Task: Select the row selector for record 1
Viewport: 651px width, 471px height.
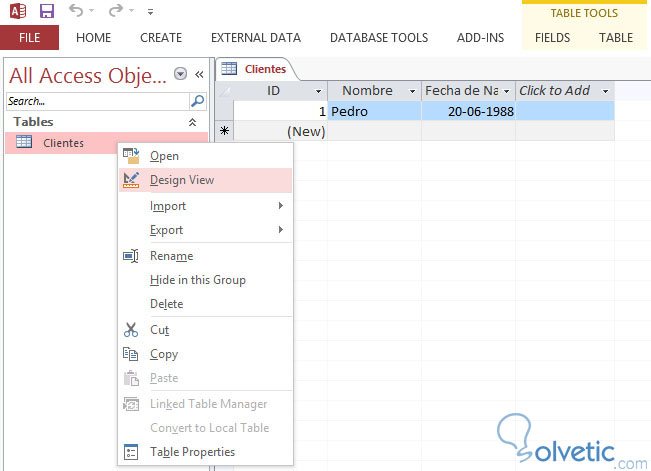Action: click(225, 111)
